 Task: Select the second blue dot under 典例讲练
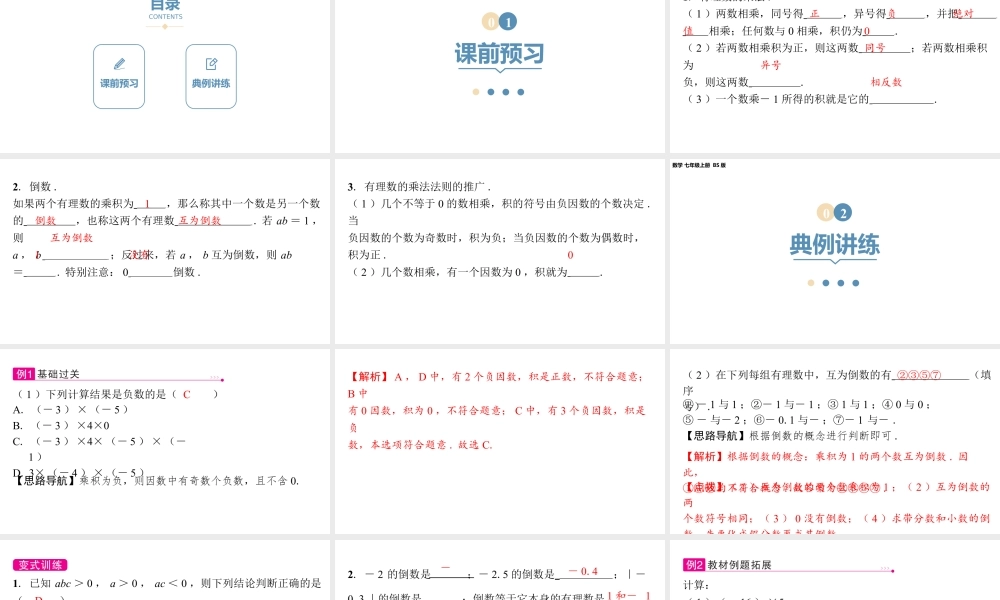pyautogui.click(x=840, y=282)
